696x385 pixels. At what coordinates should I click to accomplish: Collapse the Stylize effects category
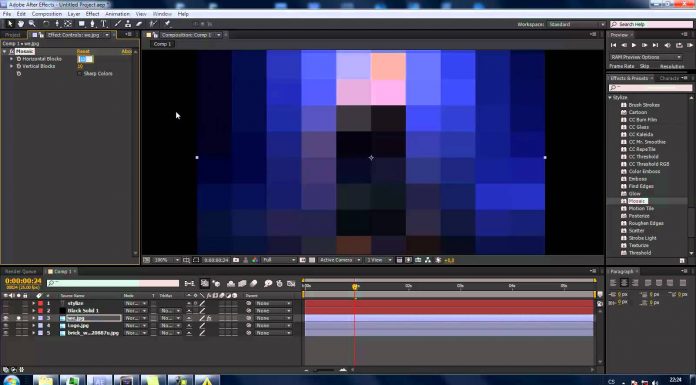610,98
